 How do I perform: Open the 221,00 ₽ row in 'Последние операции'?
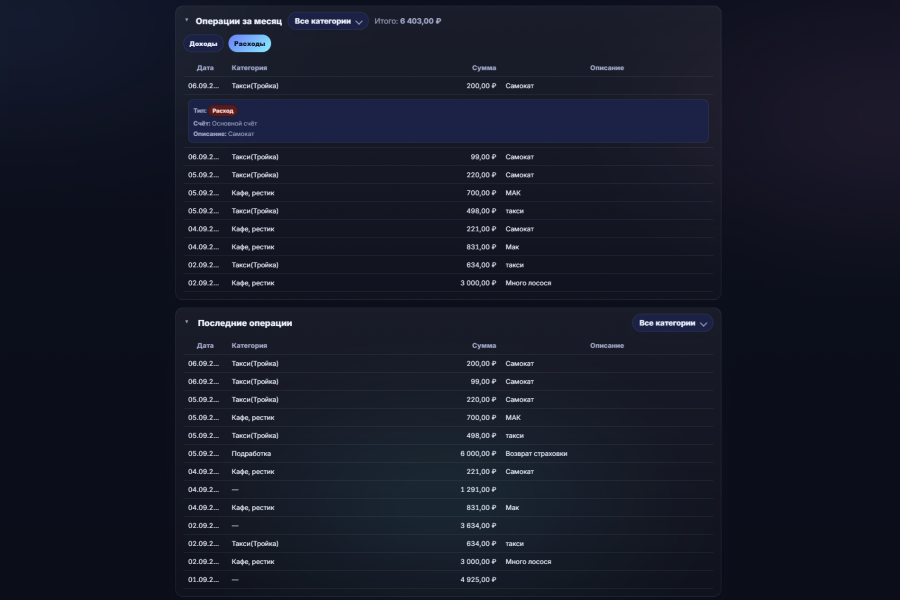coord(448,471)
